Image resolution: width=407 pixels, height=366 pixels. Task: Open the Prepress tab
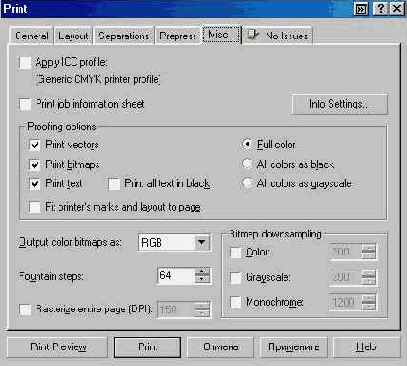click(178, 36)
